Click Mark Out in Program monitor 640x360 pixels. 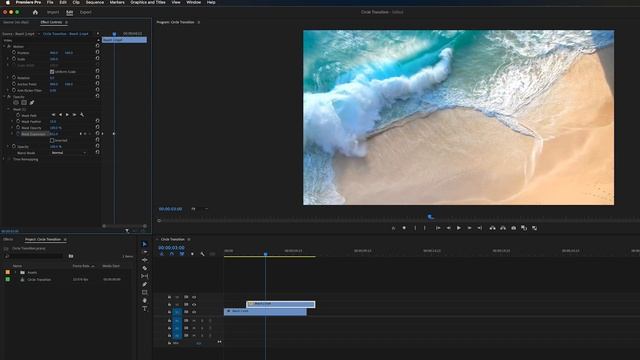click(424, 228)
